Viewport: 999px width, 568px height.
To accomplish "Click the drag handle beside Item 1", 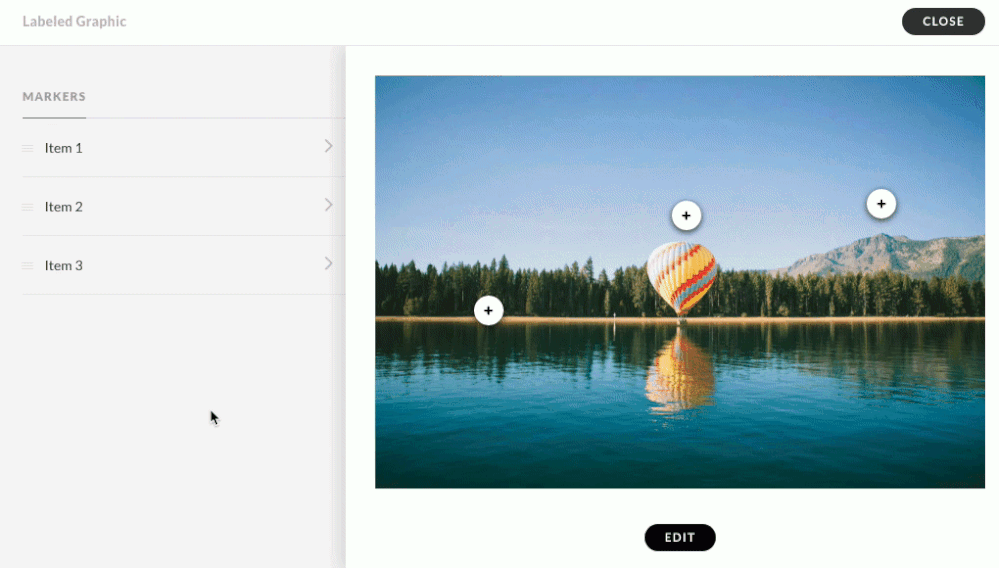I will pos(27,148).
